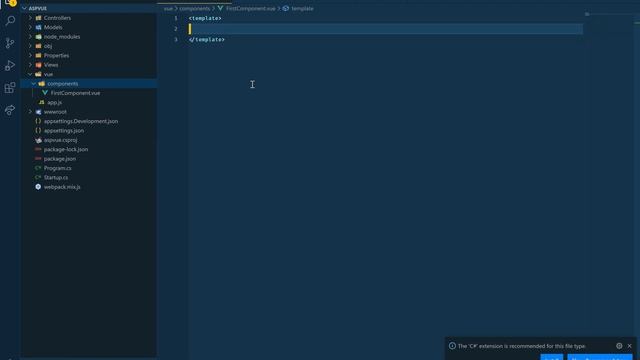Click the csproj icon of aspvue.csproj
Image resolution: width=640 pixels, height=360 pixels.
(38, 140)
